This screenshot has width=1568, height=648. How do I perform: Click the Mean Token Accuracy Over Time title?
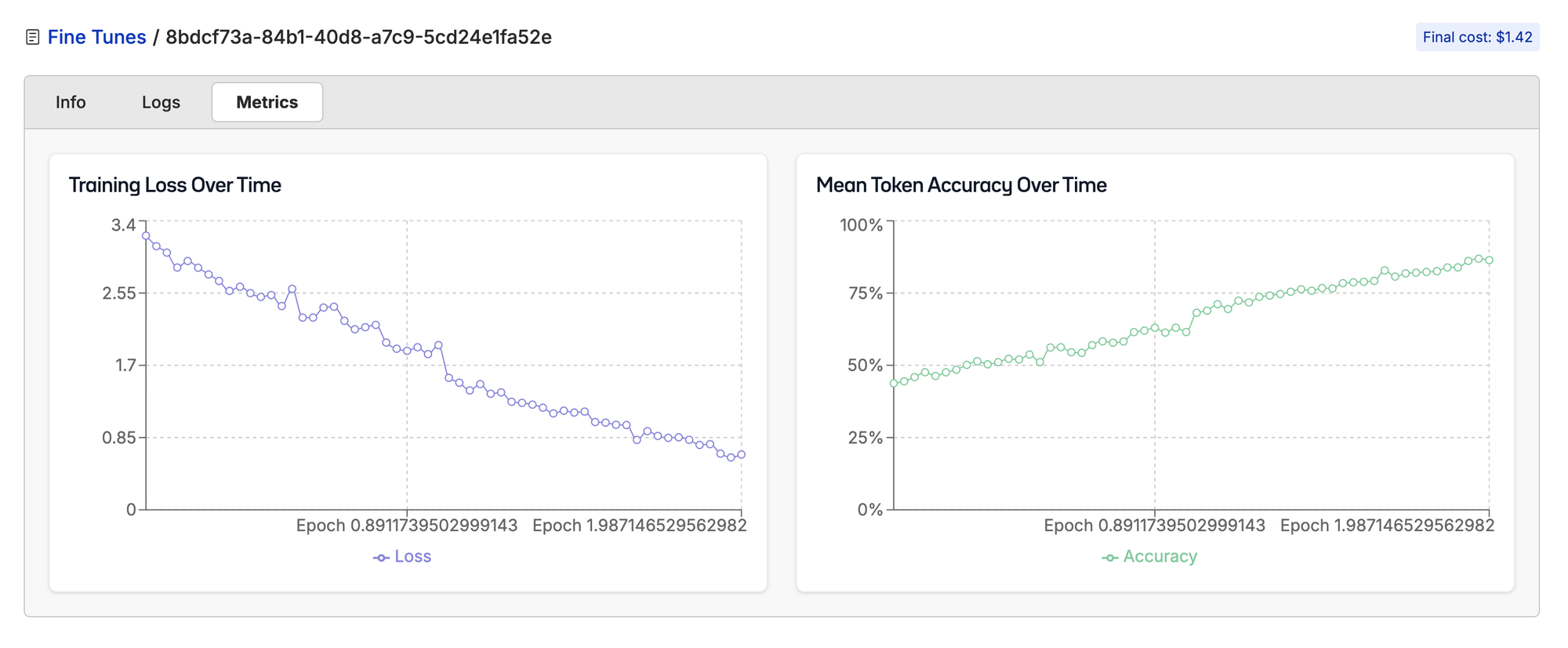coord(961,185)
